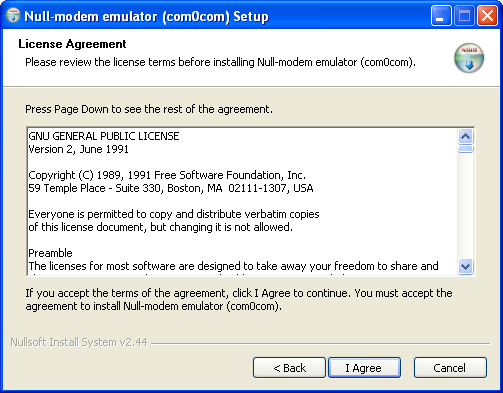503x393 pixels.
Task: Click the Nullsoft Install System v2.44 label
Action: 79,342
